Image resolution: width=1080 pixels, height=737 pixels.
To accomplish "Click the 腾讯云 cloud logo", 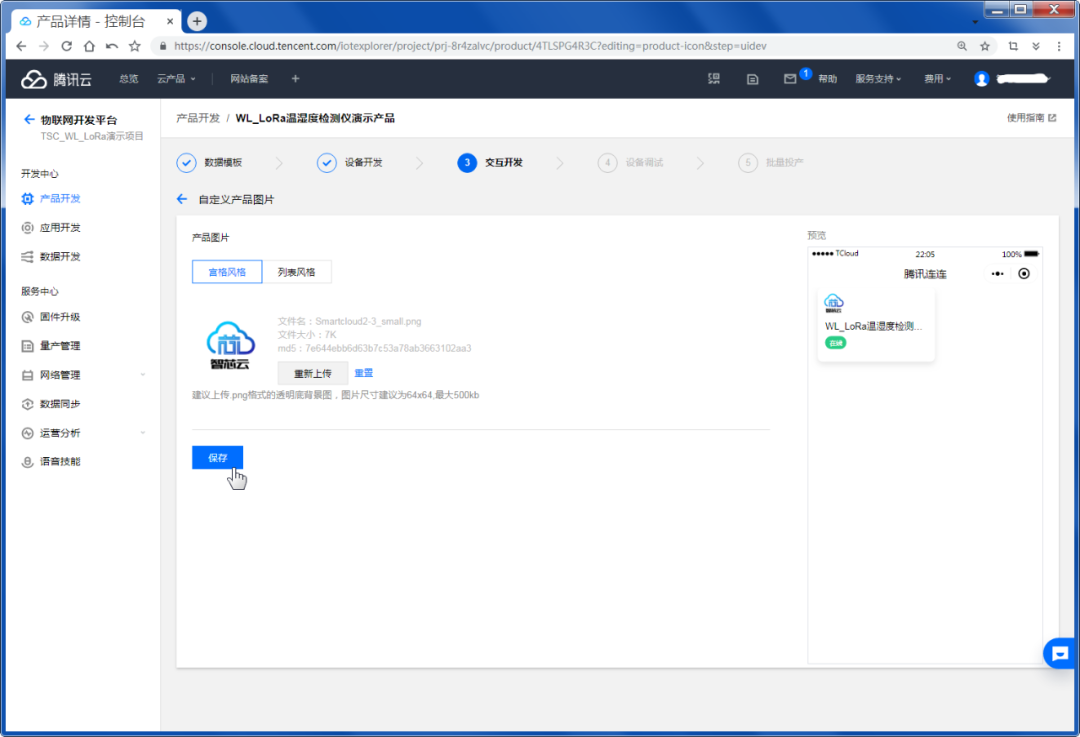I will click(x=56, y=79).
